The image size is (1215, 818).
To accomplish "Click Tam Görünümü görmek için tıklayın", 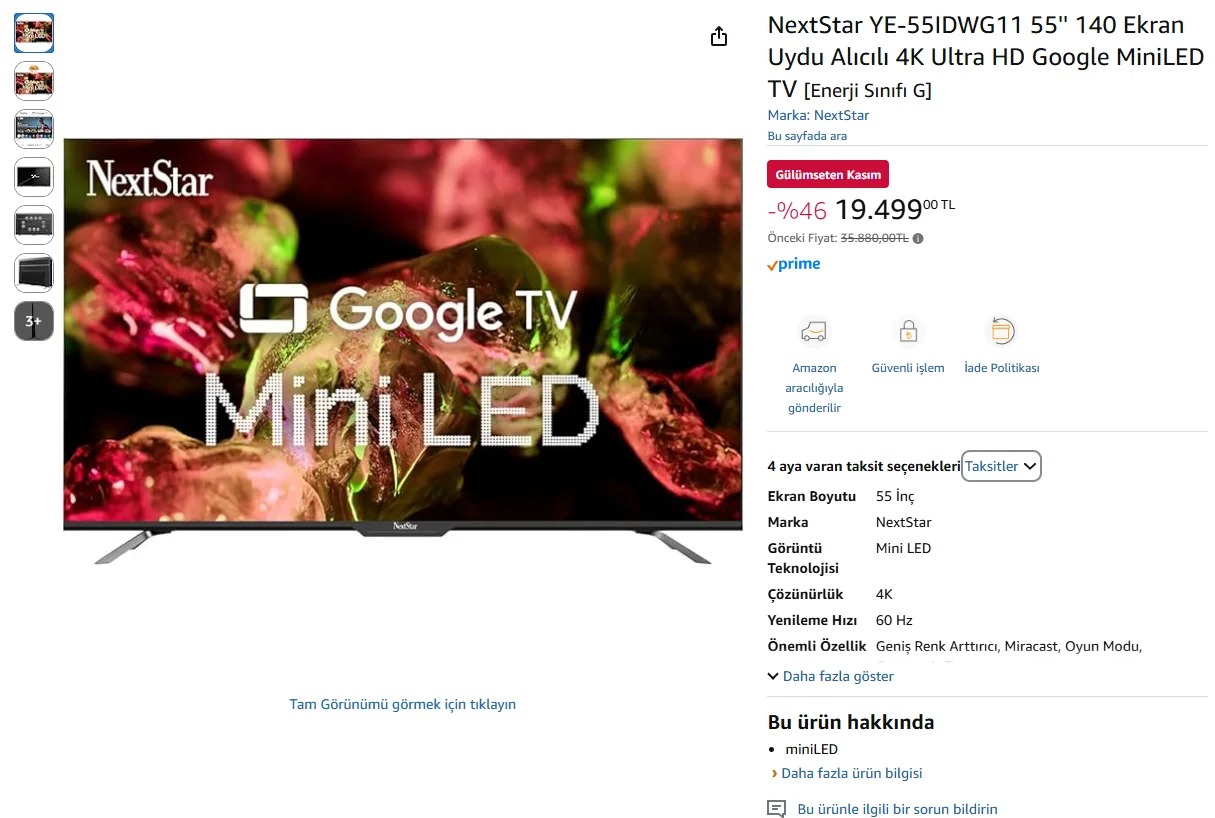I will pyautogui.click(x=403, y=704).
